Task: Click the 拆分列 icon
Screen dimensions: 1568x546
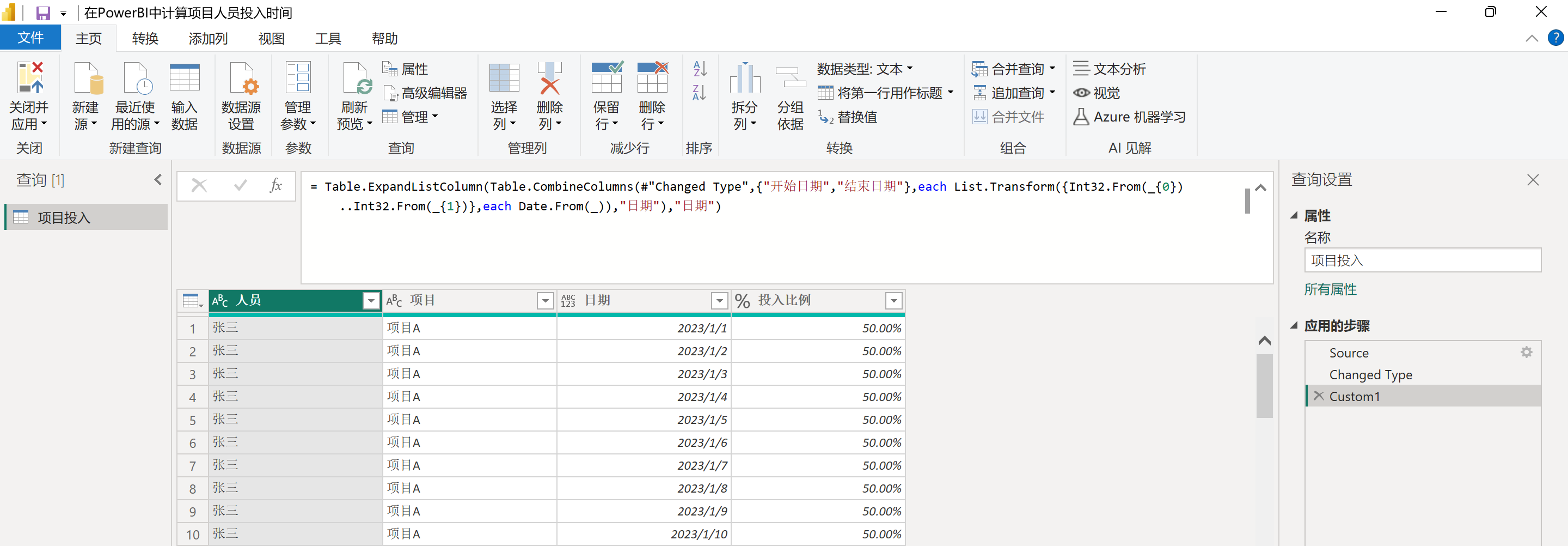Action: [x=745, y=77]
